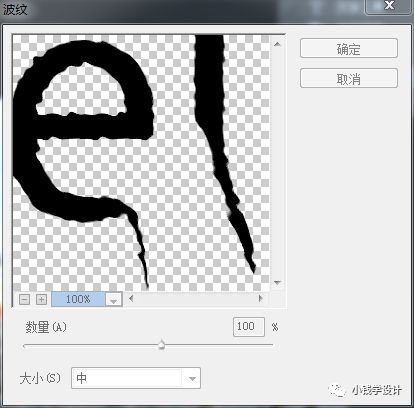
Task: Click the WeChat watermark logo icon
Action: click(x=336, y=390)
